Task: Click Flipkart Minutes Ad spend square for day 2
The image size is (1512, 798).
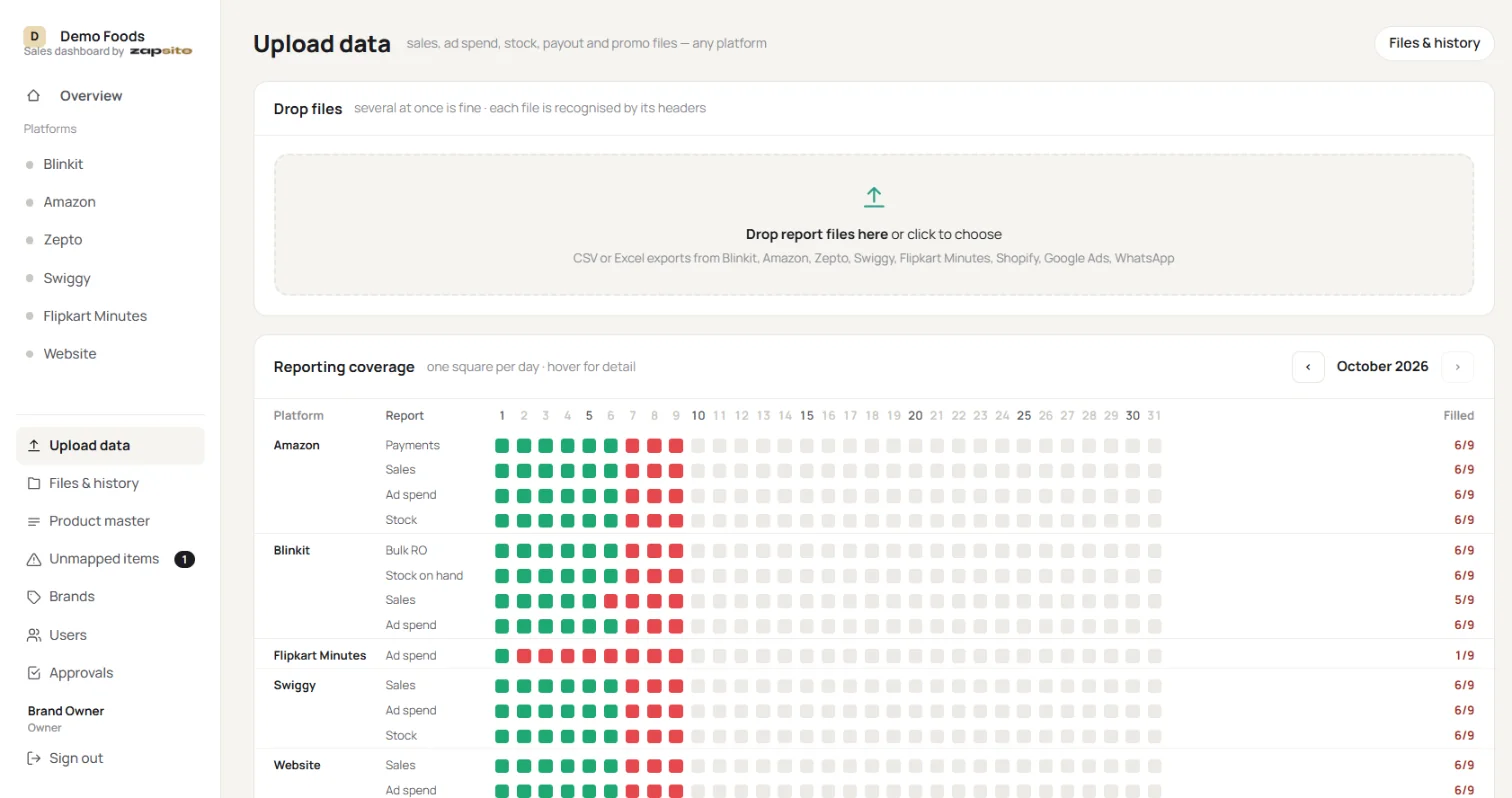Action: click(524, 656)
